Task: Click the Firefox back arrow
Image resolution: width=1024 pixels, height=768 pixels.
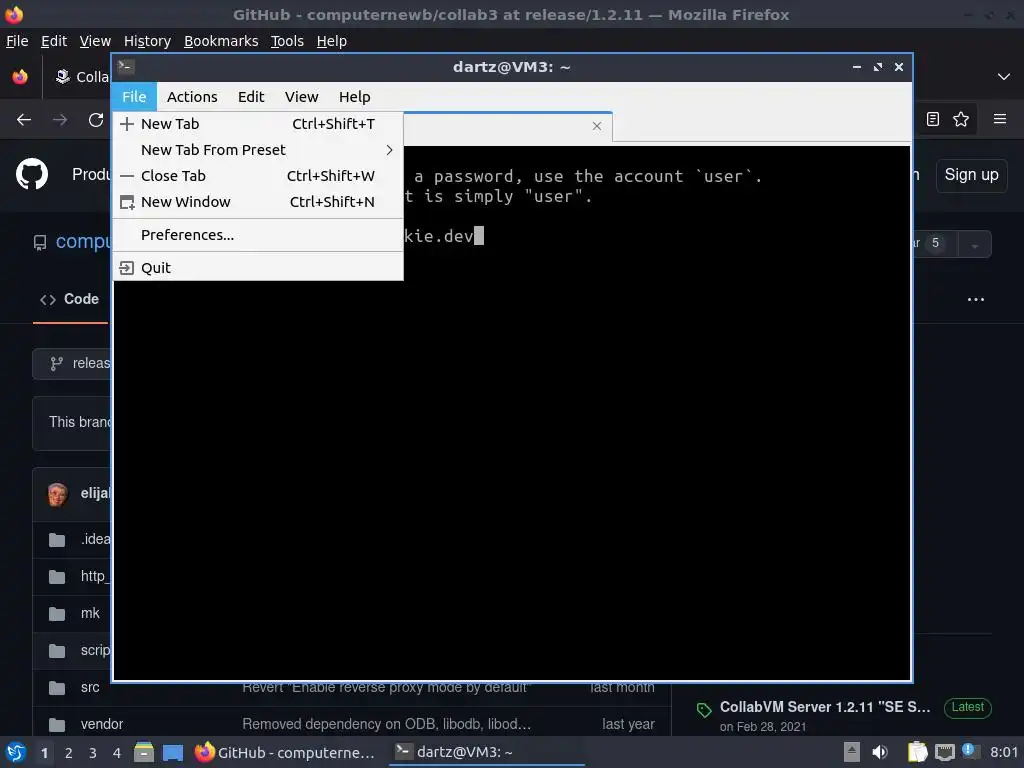Action: tap(24, 120)
